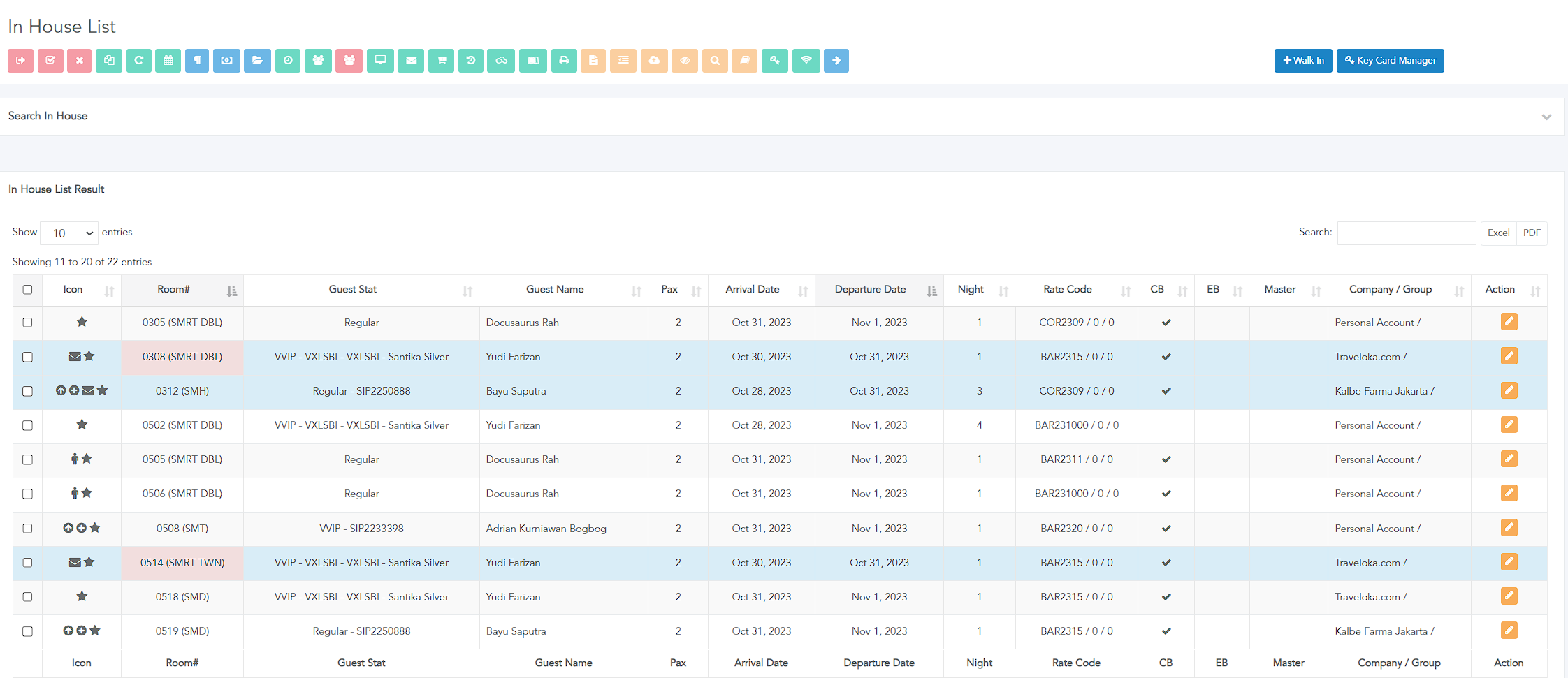The height and width of the screenshot is (678, 1568).
Task: Click the green open book toolbar icon
Action: point(533,61)
